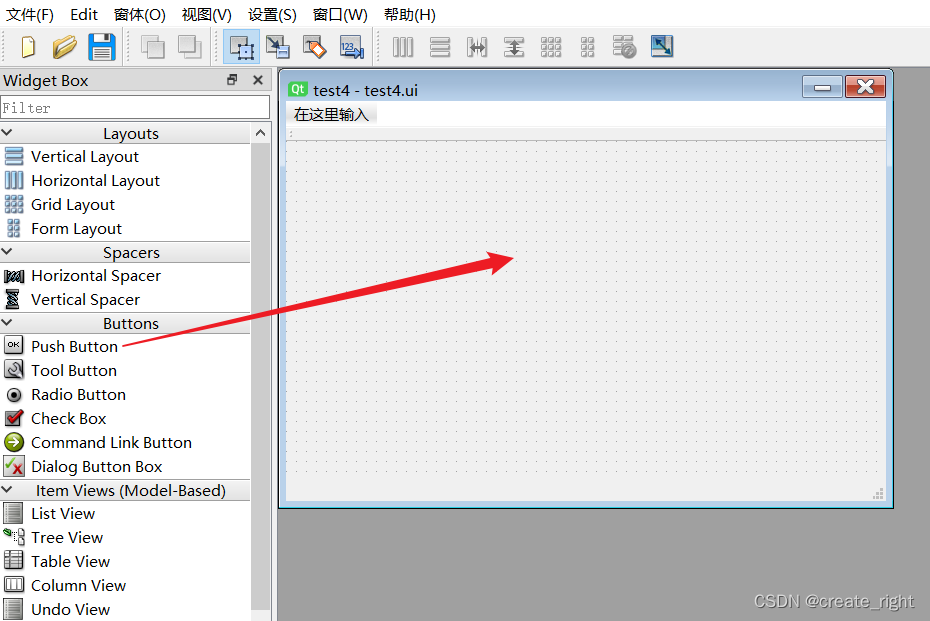Click the Qt icon in form title bar

coord(298,89)
